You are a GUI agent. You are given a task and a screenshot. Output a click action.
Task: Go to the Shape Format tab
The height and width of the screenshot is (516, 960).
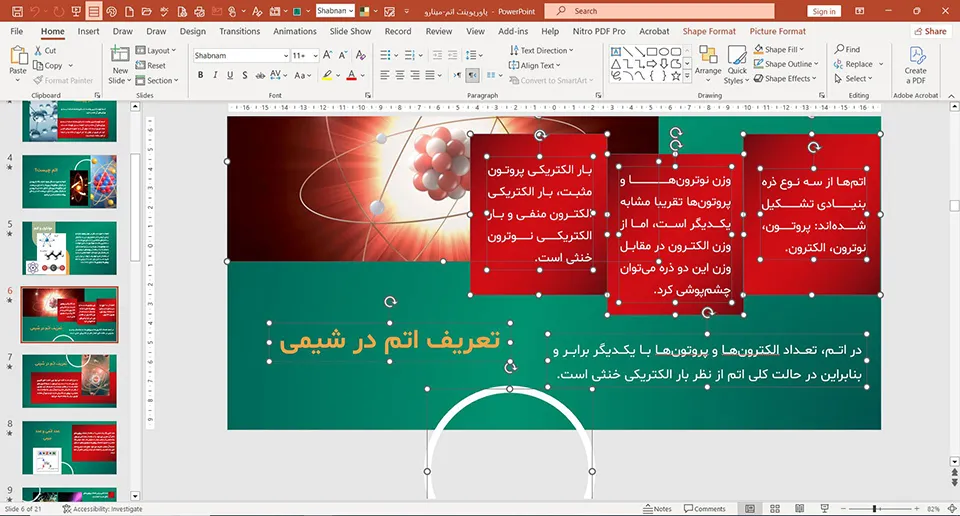click(x=709, y=31)
